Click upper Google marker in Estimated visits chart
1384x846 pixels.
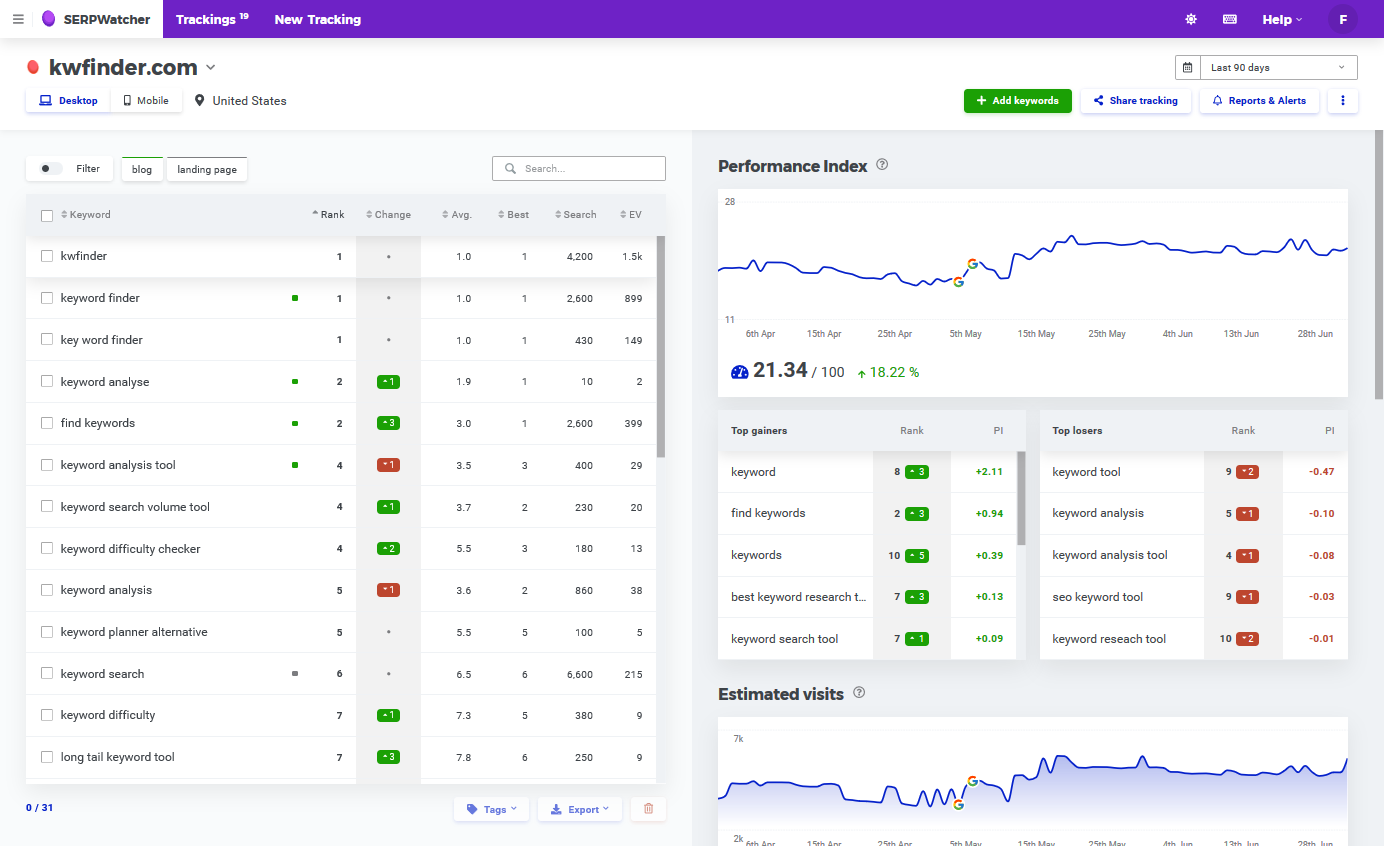tap(972, 781)
